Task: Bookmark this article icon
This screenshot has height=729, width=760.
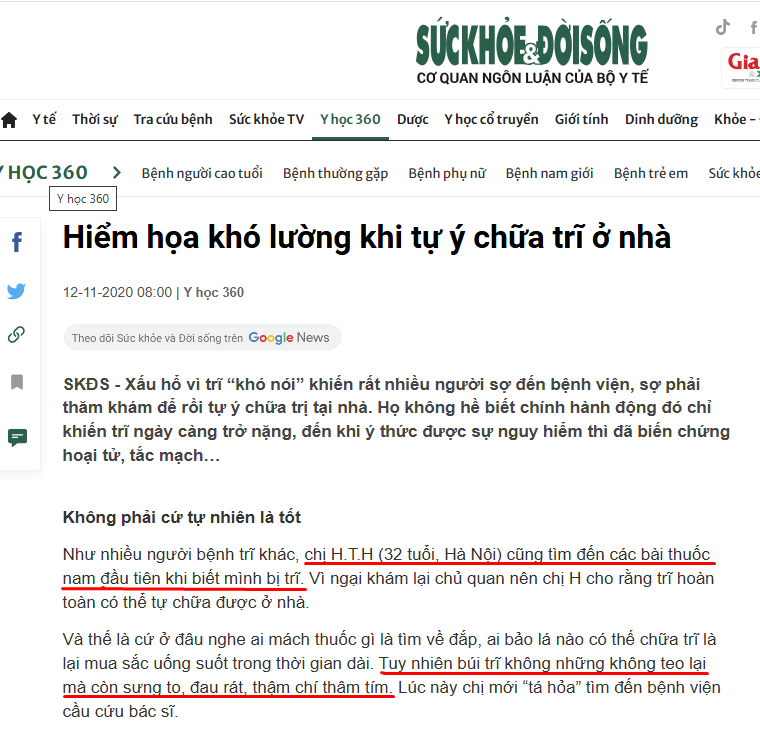Action: [17, 382]
